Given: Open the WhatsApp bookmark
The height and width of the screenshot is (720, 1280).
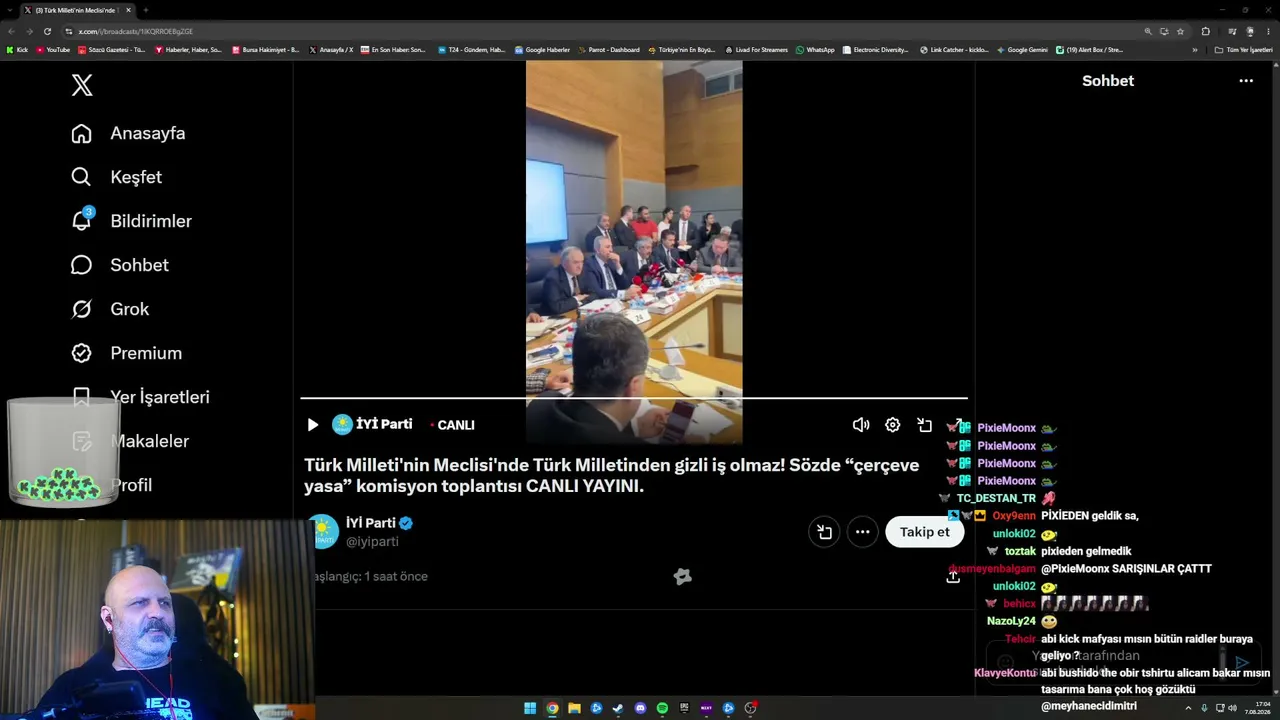Looking at the screenshot, I should (x=815, y=50).
